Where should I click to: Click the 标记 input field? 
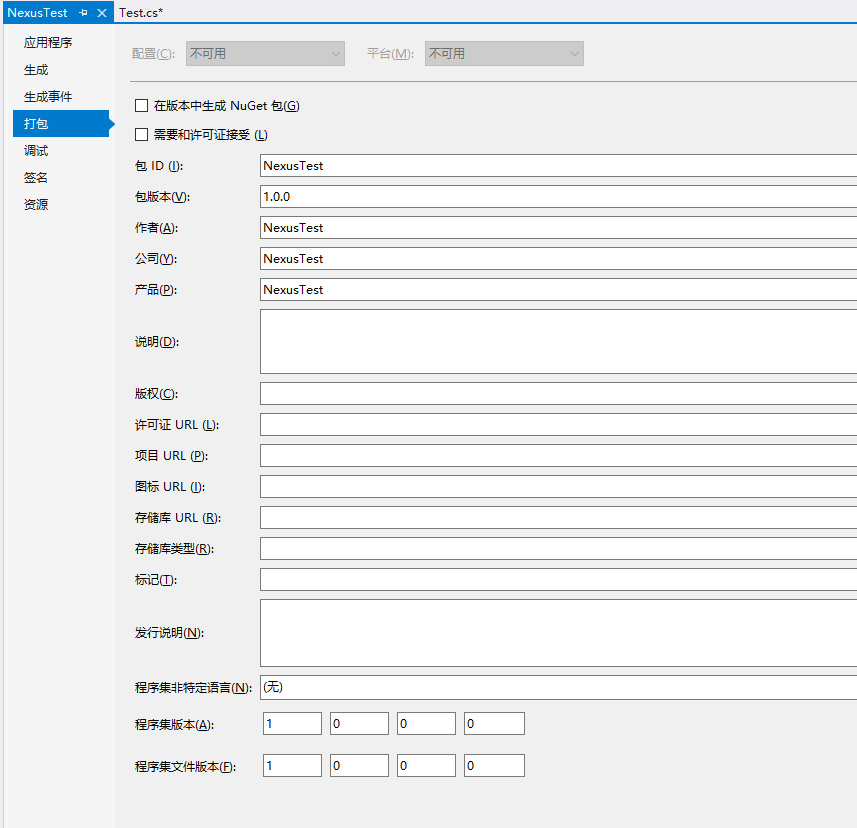[559, 580]
